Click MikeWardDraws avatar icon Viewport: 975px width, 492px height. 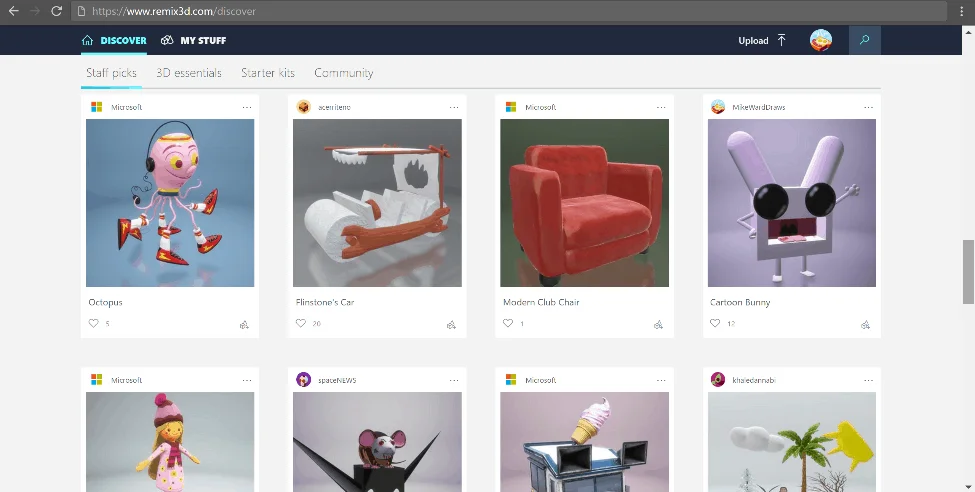pyautogui.click(x=718, y=107)
